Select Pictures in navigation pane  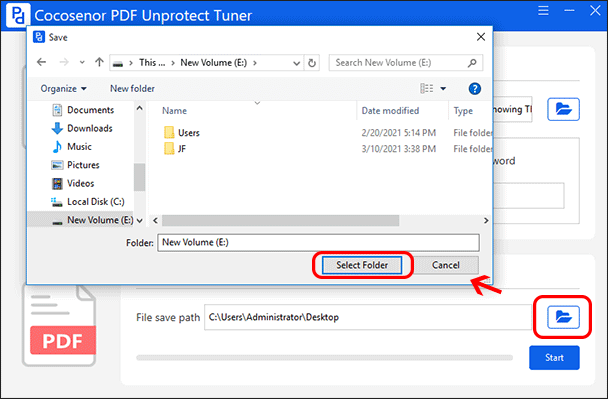[76, 165]
